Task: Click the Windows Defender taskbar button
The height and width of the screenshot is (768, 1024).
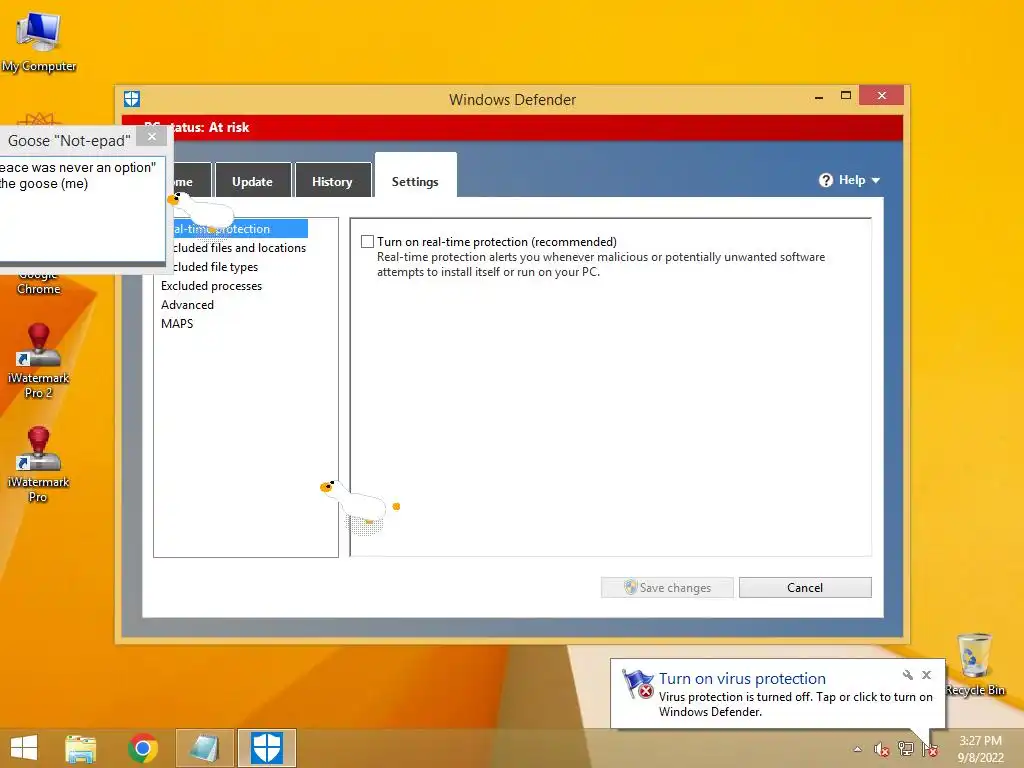Action: (267, 748)
